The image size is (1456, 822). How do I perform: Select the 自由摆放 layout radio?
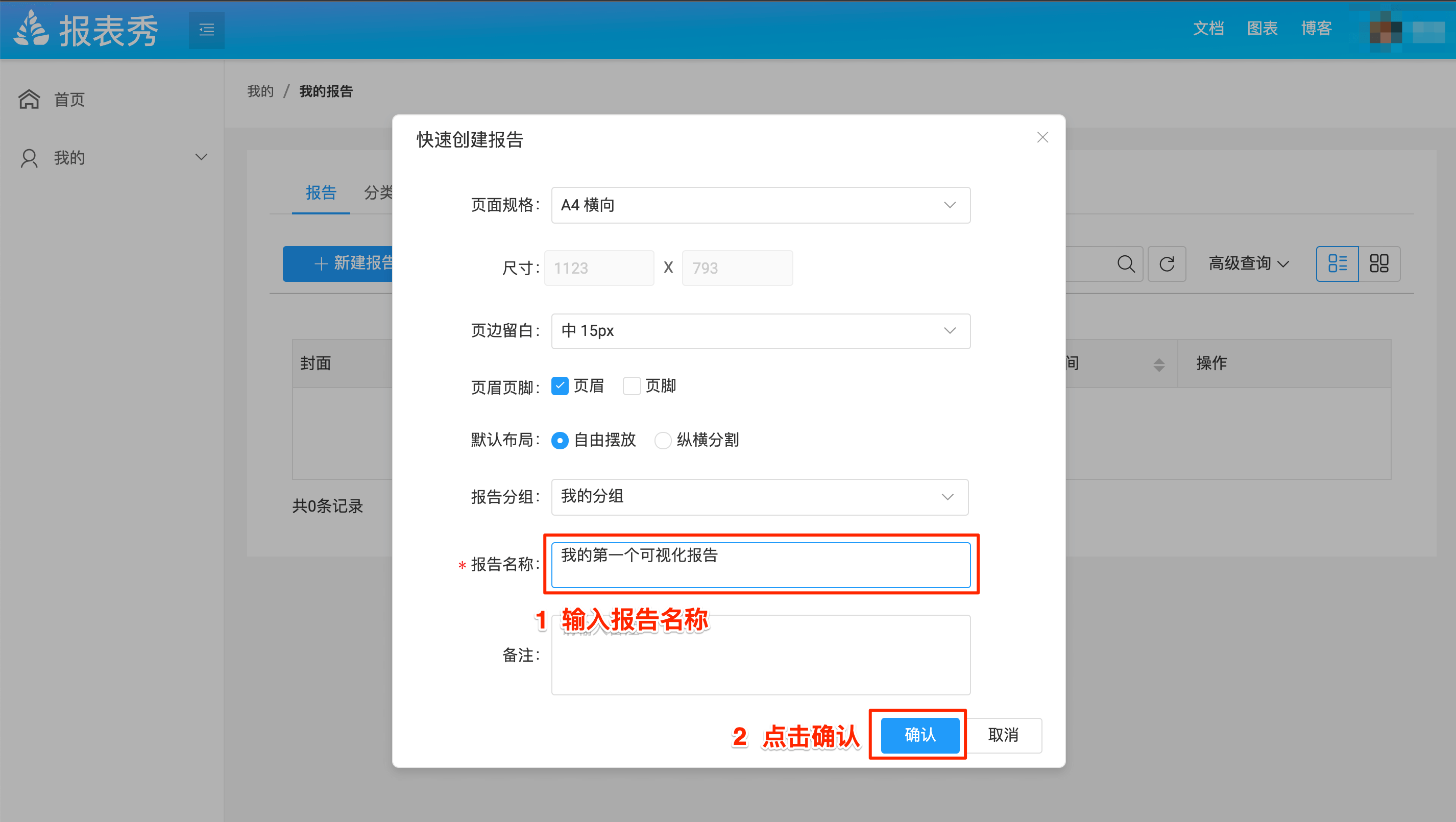(560, 441)
